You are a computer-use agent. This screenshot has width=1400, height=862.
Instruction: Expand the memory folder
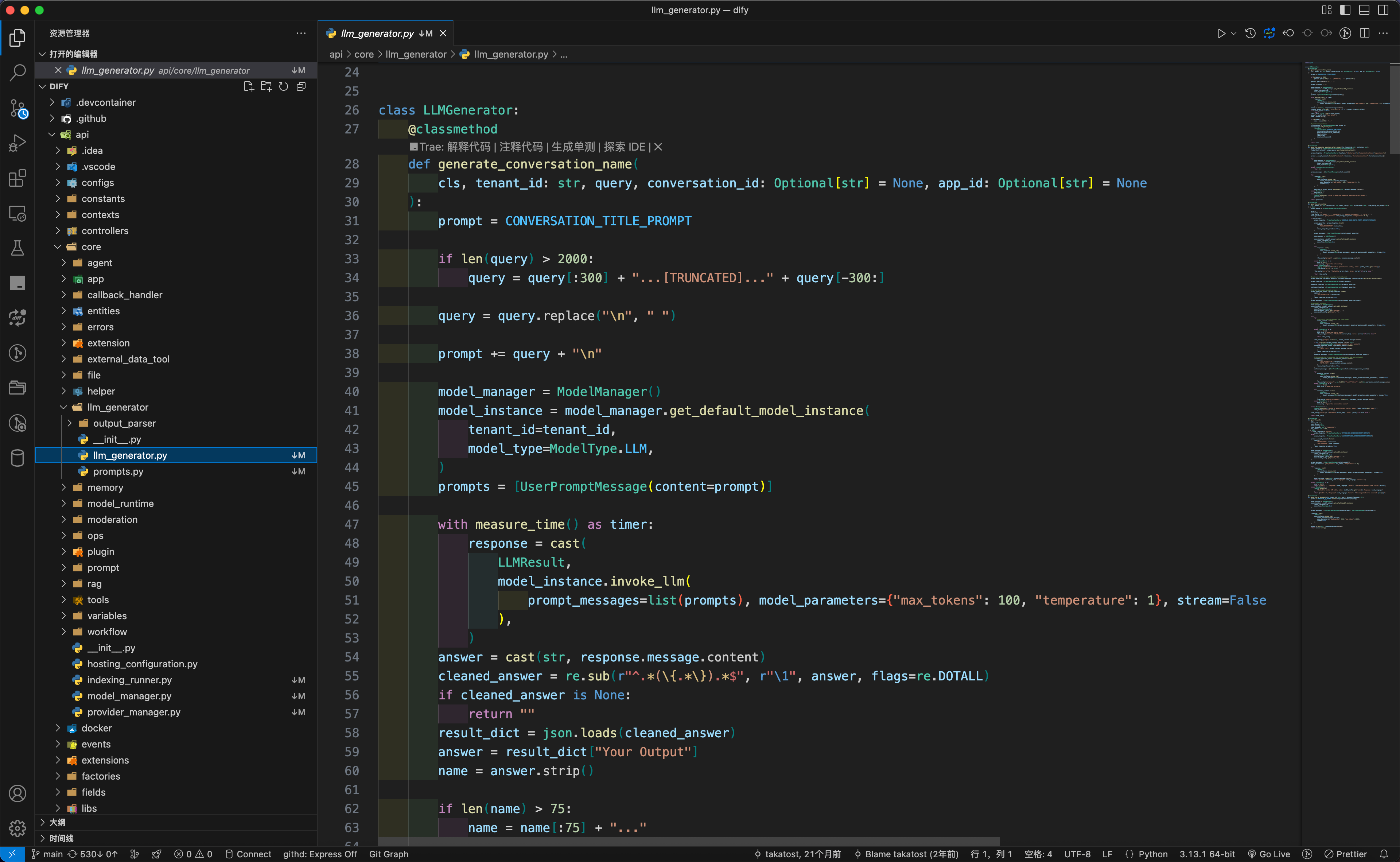pos(105,488)
